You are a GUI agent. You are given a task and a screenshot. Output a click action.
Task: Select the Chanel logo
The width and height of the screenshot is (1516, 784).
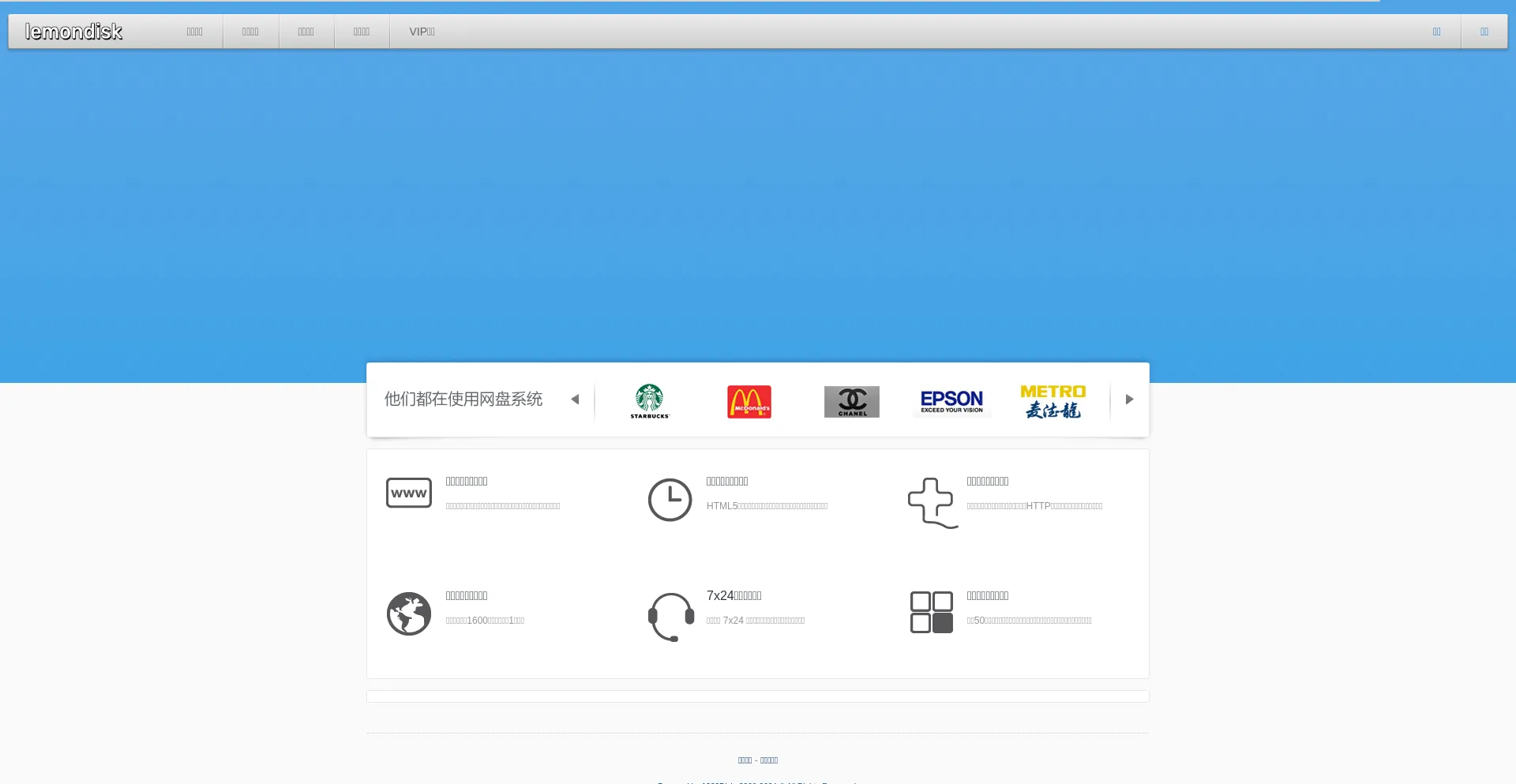coord(851,402)
